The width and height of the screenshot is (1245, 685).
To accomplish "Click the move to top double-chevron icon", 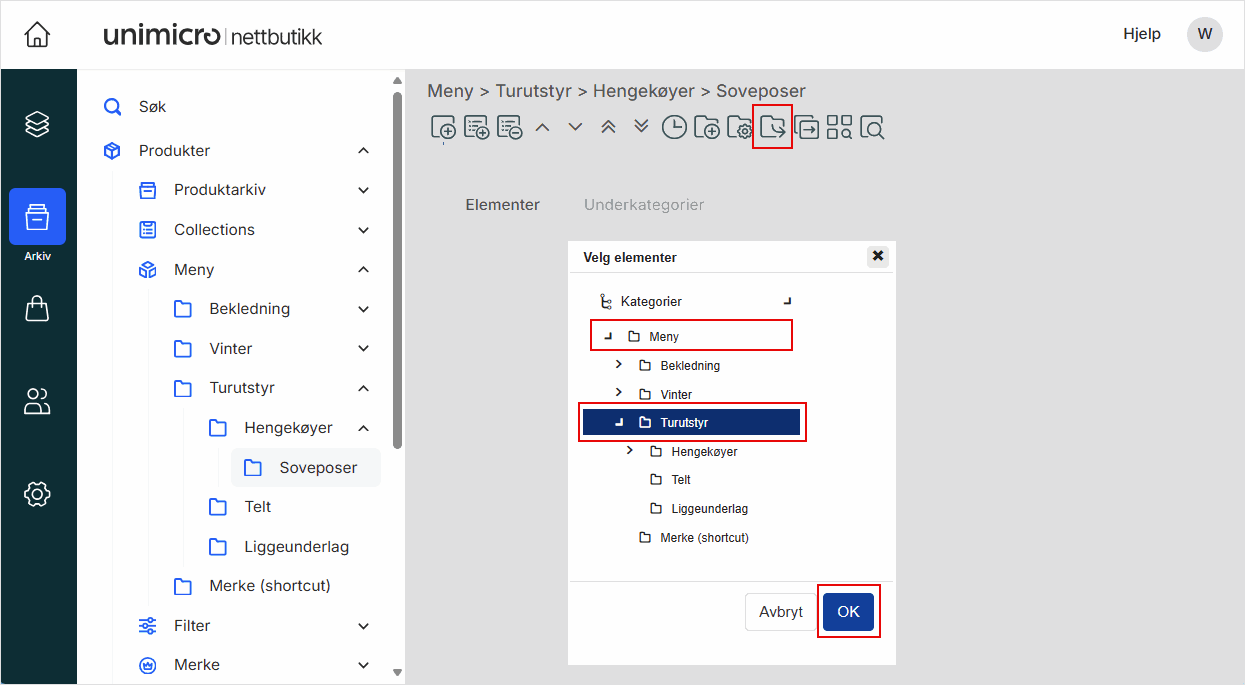I will click(608, 127).
